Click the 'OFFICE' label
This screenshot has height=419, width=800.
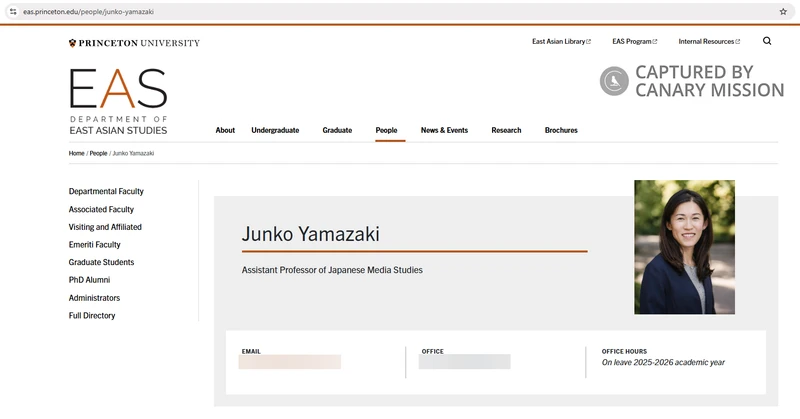[x=433, y=351]
